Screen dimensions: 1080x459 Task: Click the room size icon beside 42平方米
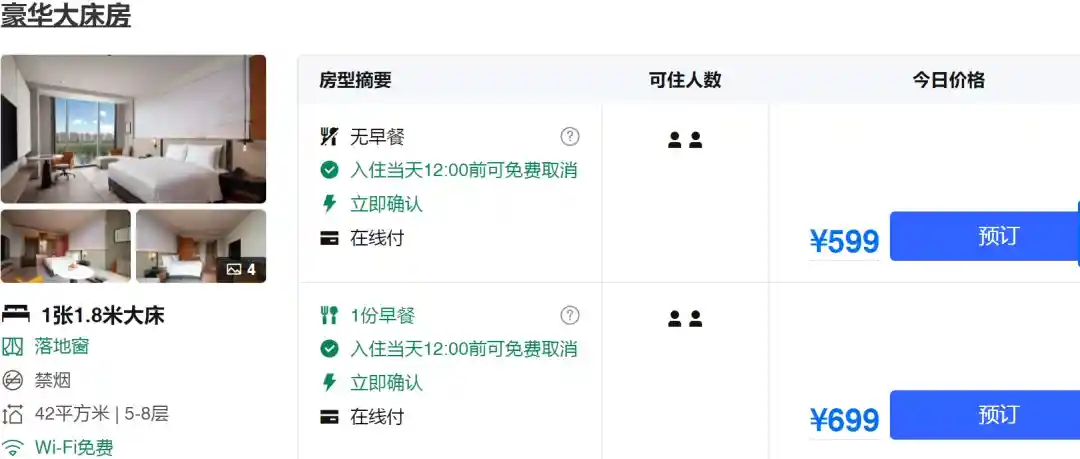click(x=12, y=414)
